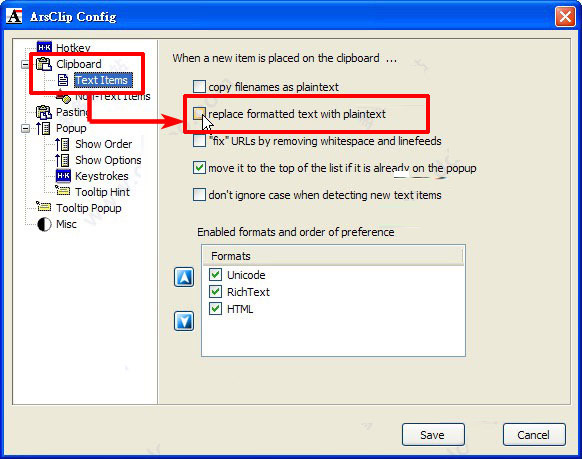Click the Hotkey tree icon
Screen dimensions: 582x459
click(x=44, y=47)
